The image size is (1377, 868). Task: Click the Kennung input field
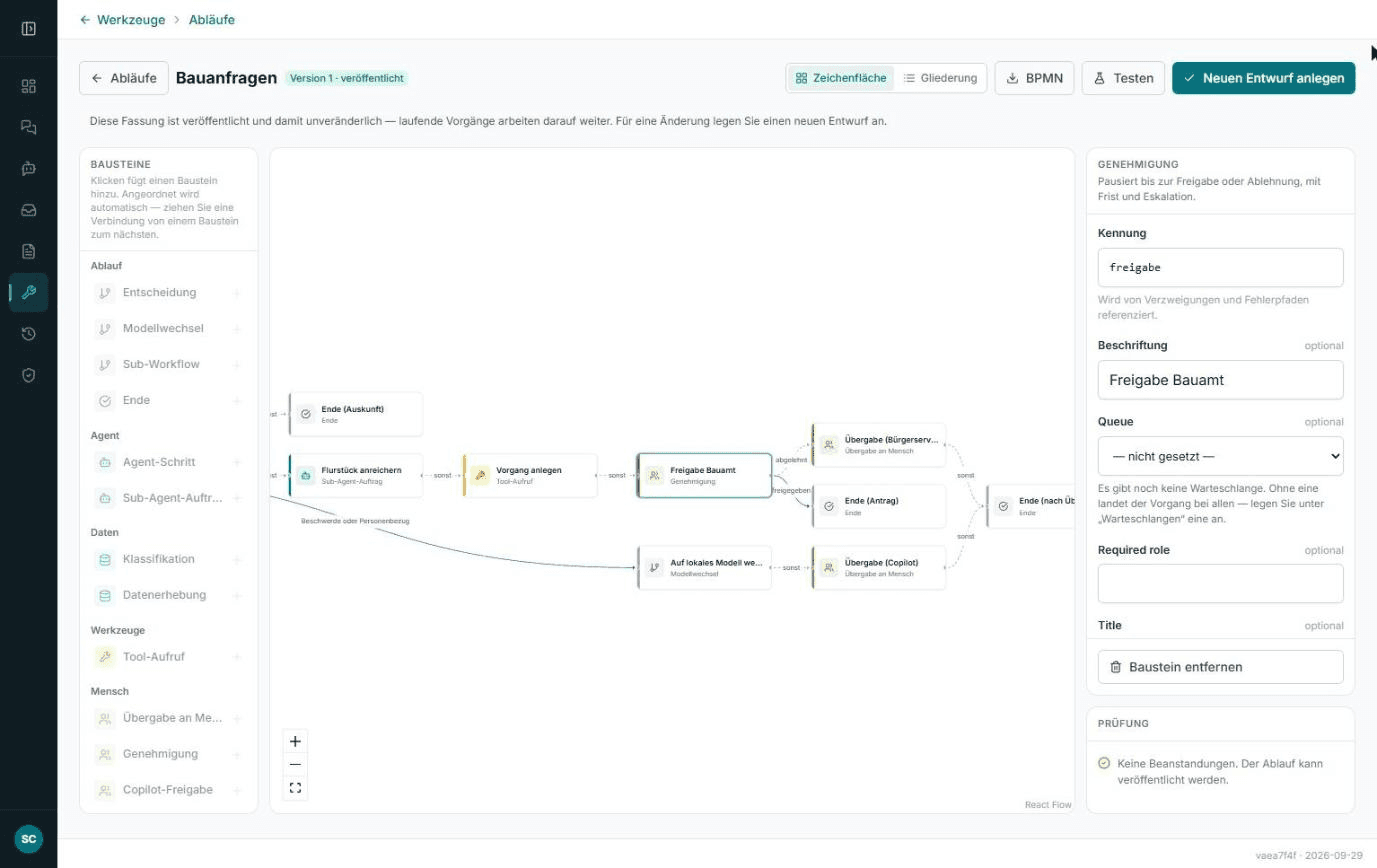[x=1220, y=268]
